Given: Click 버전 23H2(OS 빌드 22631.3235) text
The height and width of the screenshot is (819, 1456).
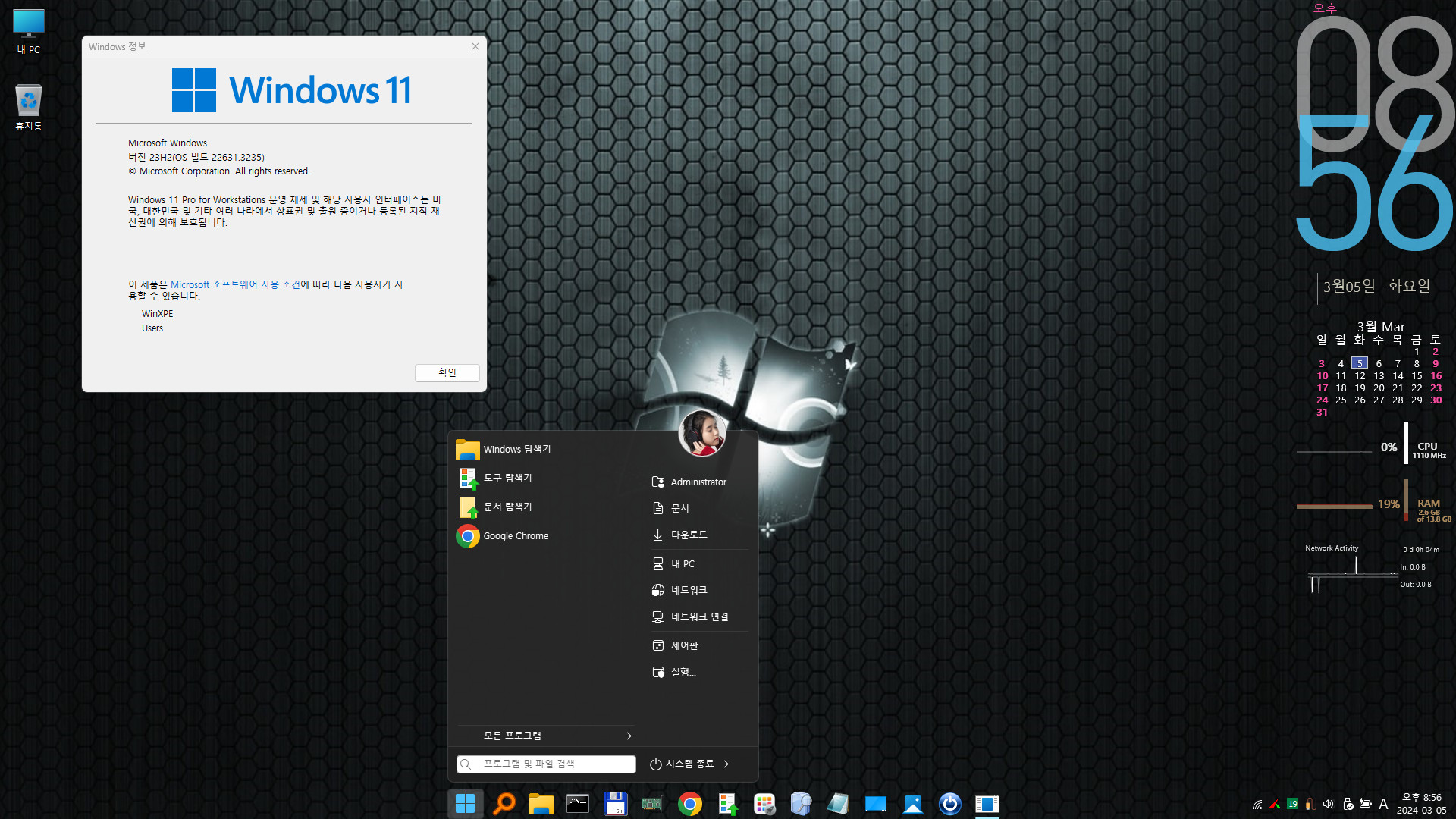Looking at the screenshot, I should (x=196, y=157).
